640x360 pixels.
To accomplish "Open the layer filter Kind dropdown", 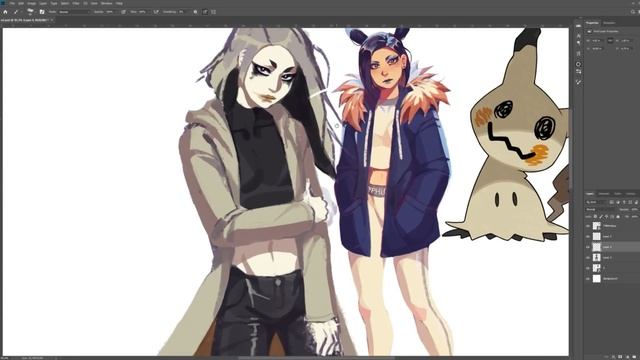I will [x=596, y=202].
